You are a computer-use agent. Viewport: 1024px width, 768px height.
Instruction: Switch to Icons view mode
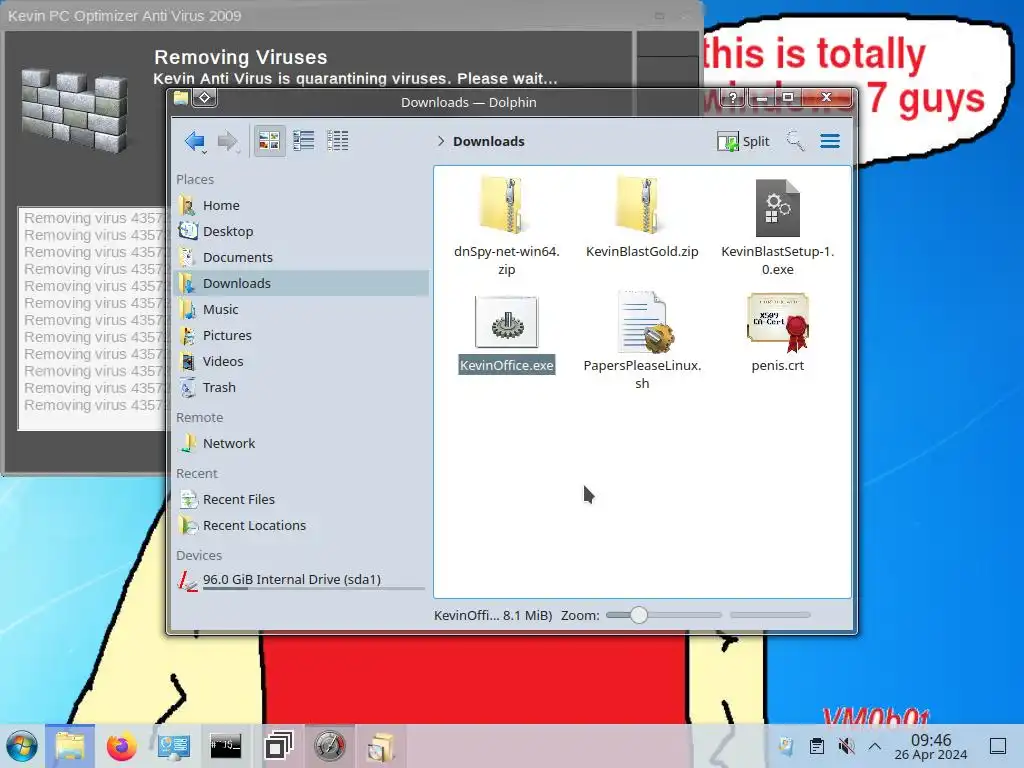click(269, 140)
